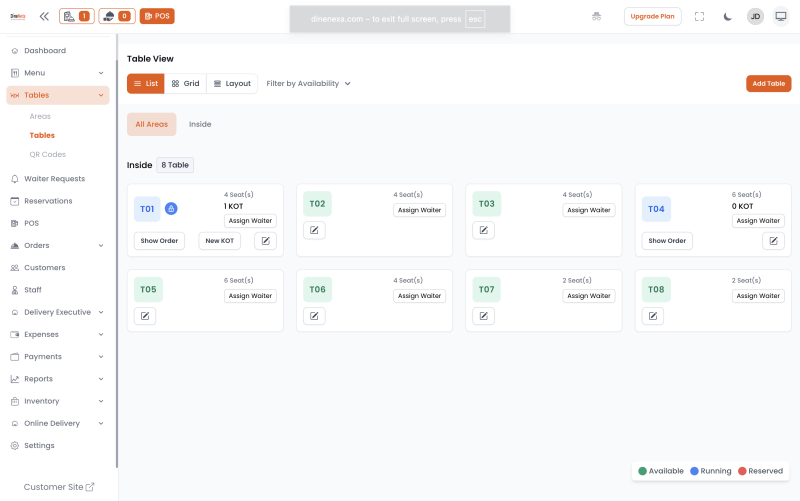Click Show Order on table T04

click(x=667, y=241)
